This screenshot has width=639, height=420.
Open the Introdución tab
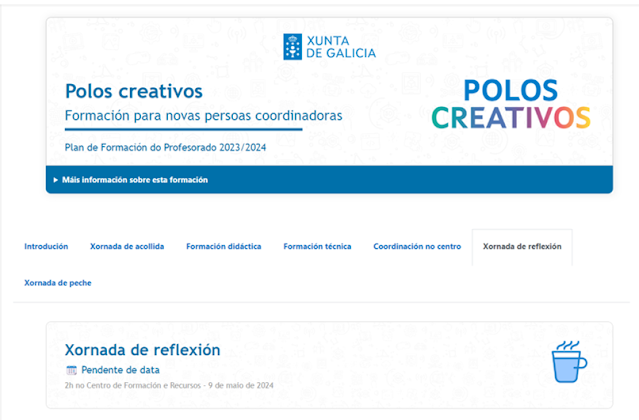tap(46, 246)
